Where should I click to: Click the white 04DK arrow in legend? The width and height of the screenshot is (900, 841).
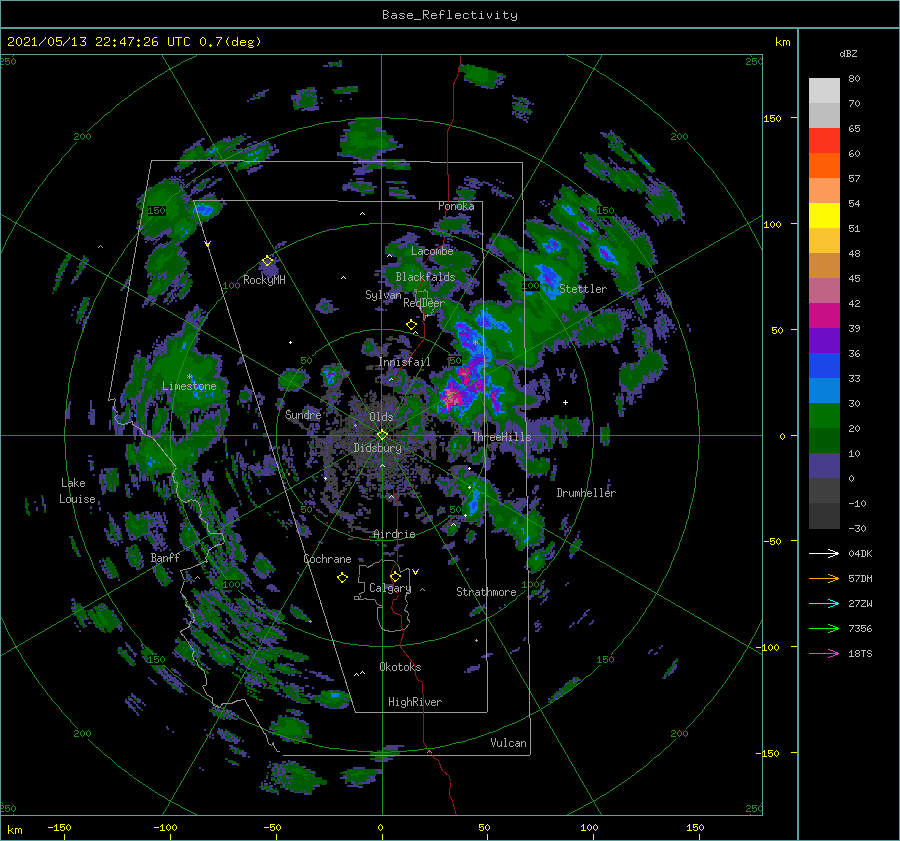click(x=824, y=553)
